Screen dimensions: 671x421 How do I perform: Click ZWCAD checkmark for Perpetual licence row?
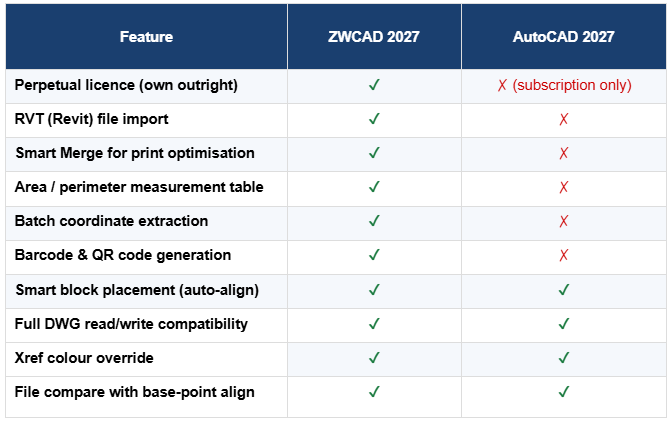click(x=374, y=85)
